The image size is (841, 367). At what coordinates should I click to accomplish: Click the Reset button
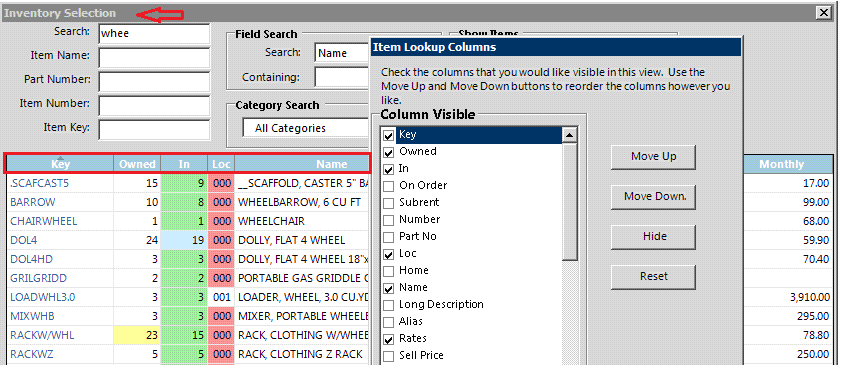[x=653, y=277]
